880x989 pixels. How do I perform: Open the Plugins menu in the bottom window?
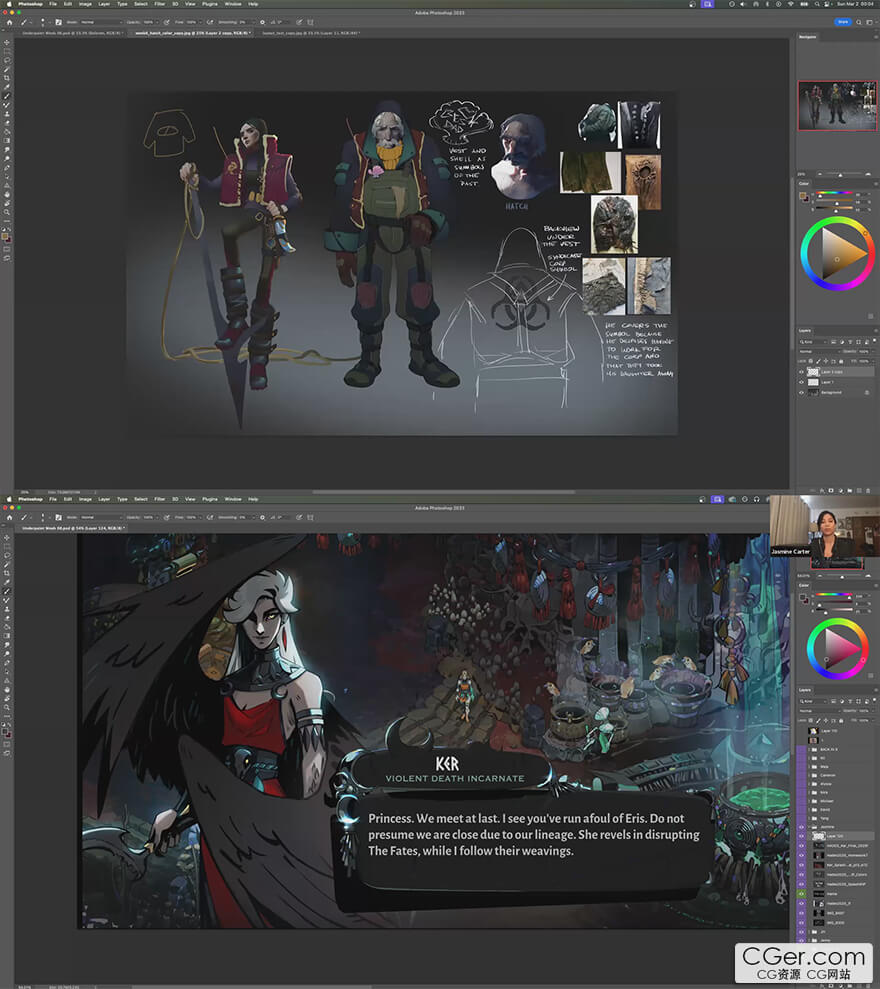pyautogui.click(x=210, y=498)
